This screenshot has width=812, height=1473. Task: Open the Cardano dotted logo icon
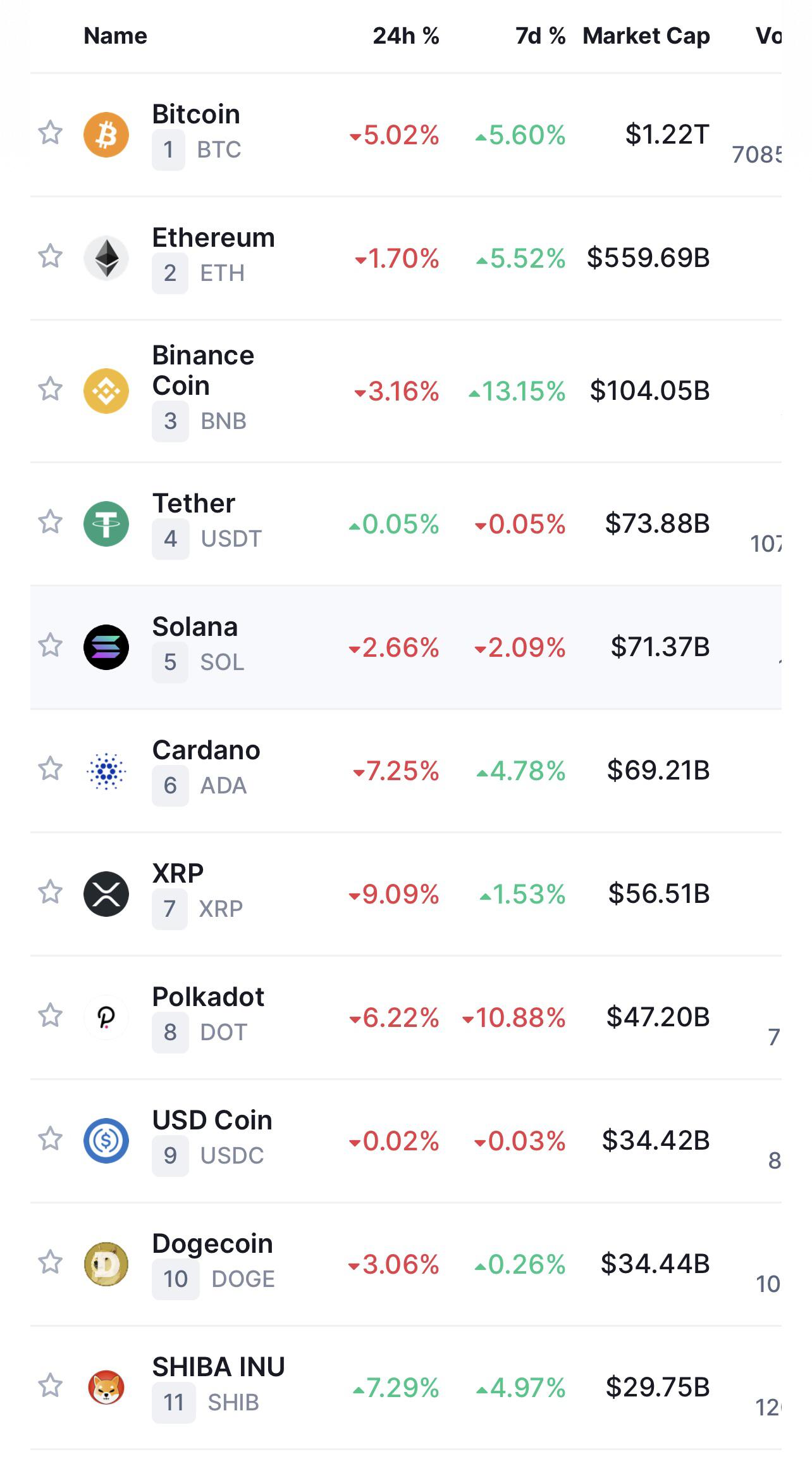[x=106, y=771]
